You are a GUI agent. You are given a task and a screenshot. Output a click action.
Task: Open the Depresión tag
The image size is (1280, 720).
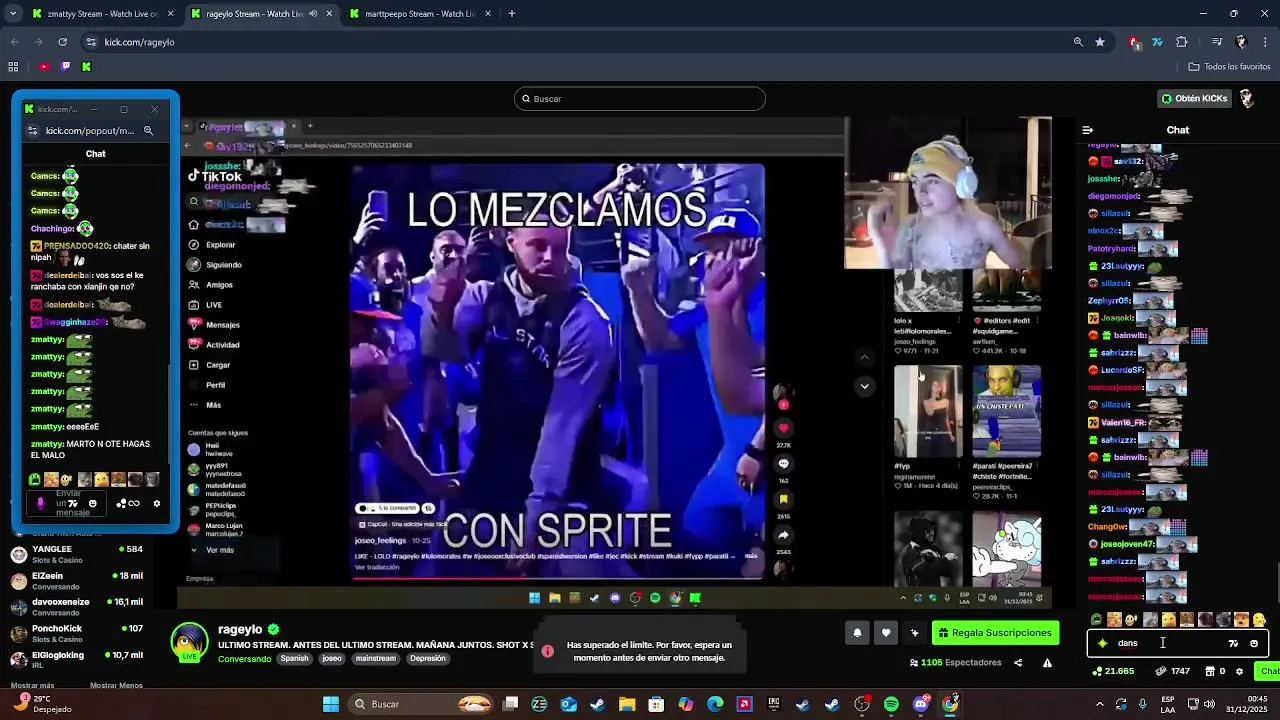click(x=427, y=658)
